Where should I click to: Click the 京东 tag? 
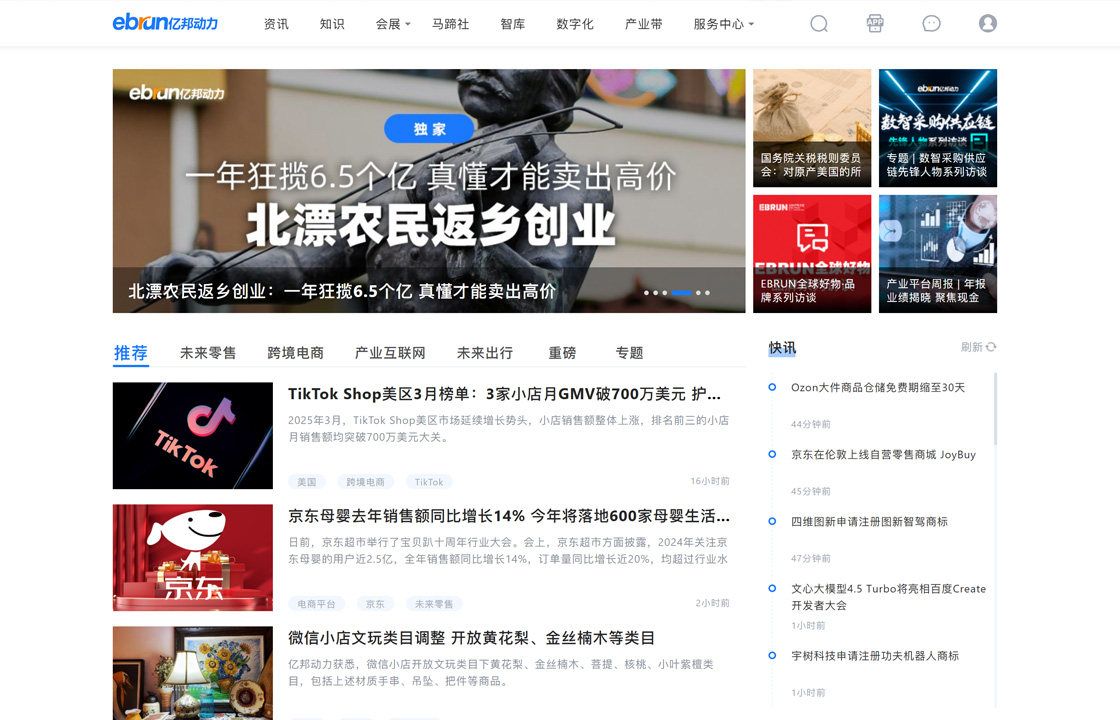click(375, 604)
